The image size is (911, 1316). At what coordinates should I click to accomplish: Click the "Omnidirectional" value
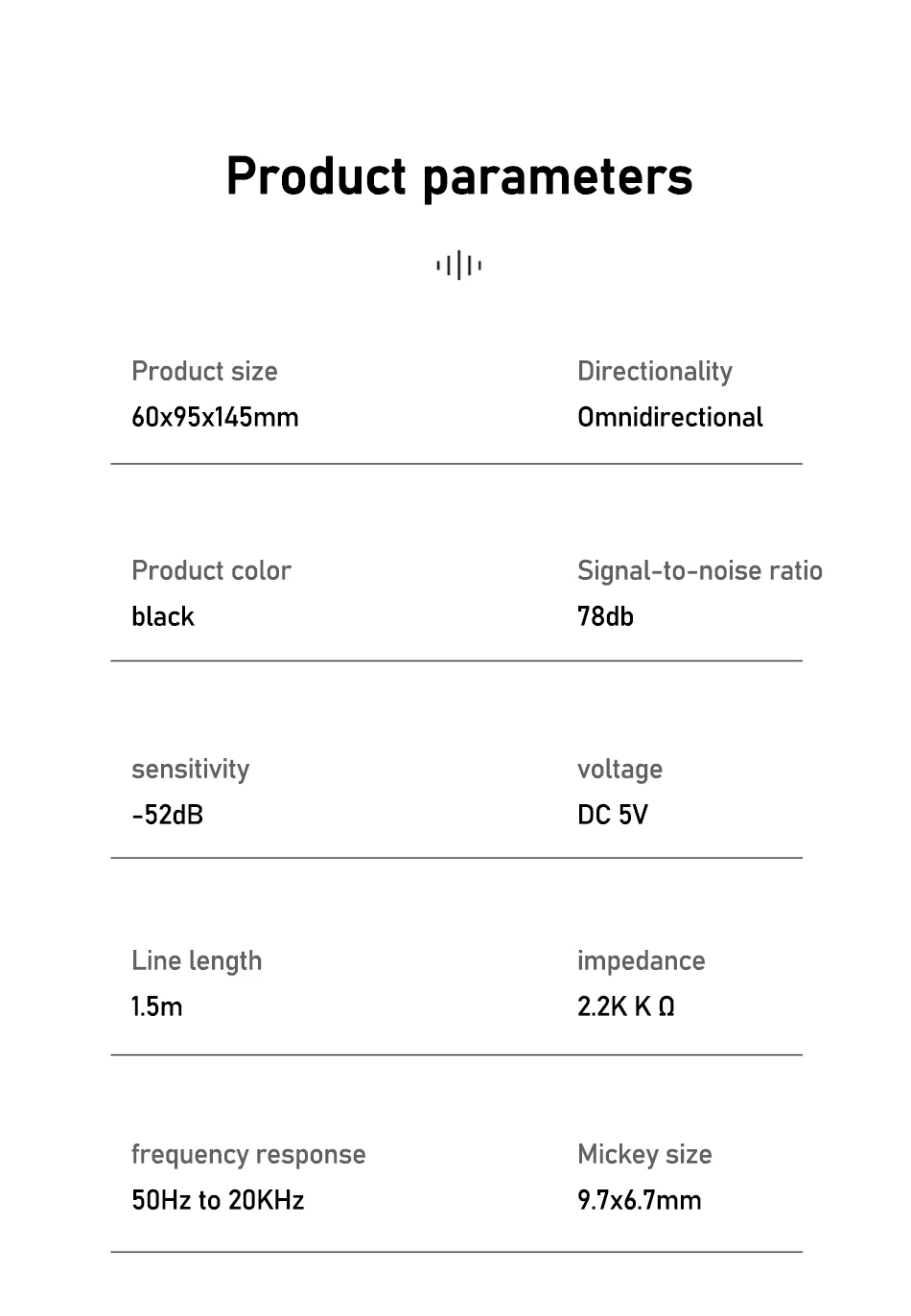669,418
